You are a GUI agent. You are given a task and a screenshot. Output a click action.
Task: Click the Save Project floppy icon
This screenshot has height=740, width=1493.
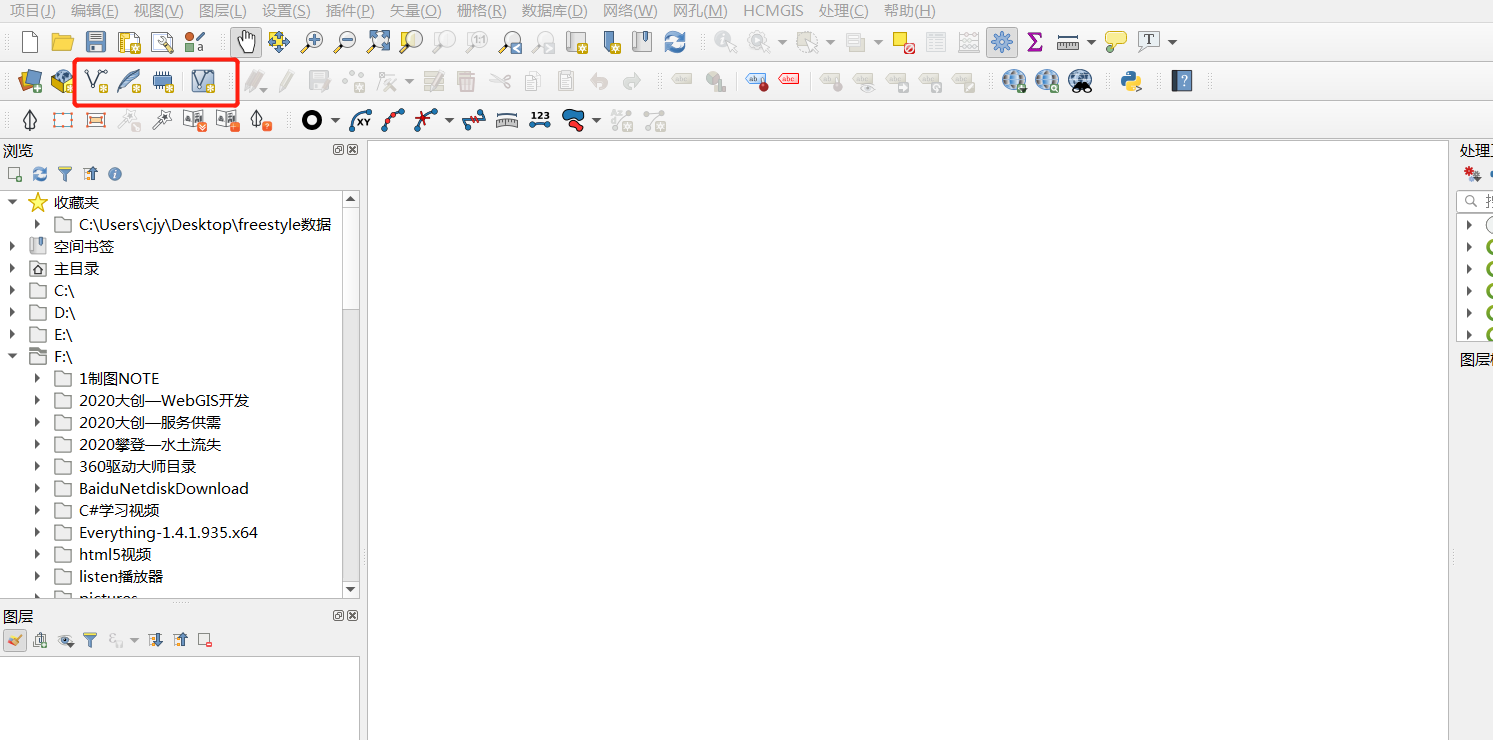(96, 42)
